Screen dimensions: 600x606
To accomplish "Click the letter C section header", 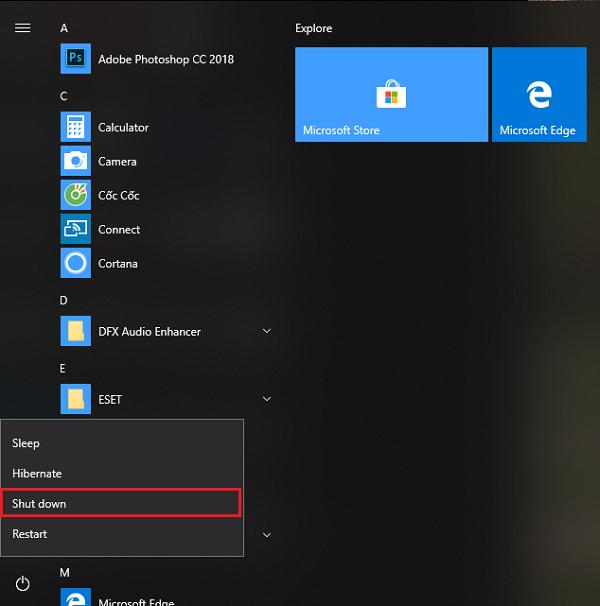I will click(64, 96).
